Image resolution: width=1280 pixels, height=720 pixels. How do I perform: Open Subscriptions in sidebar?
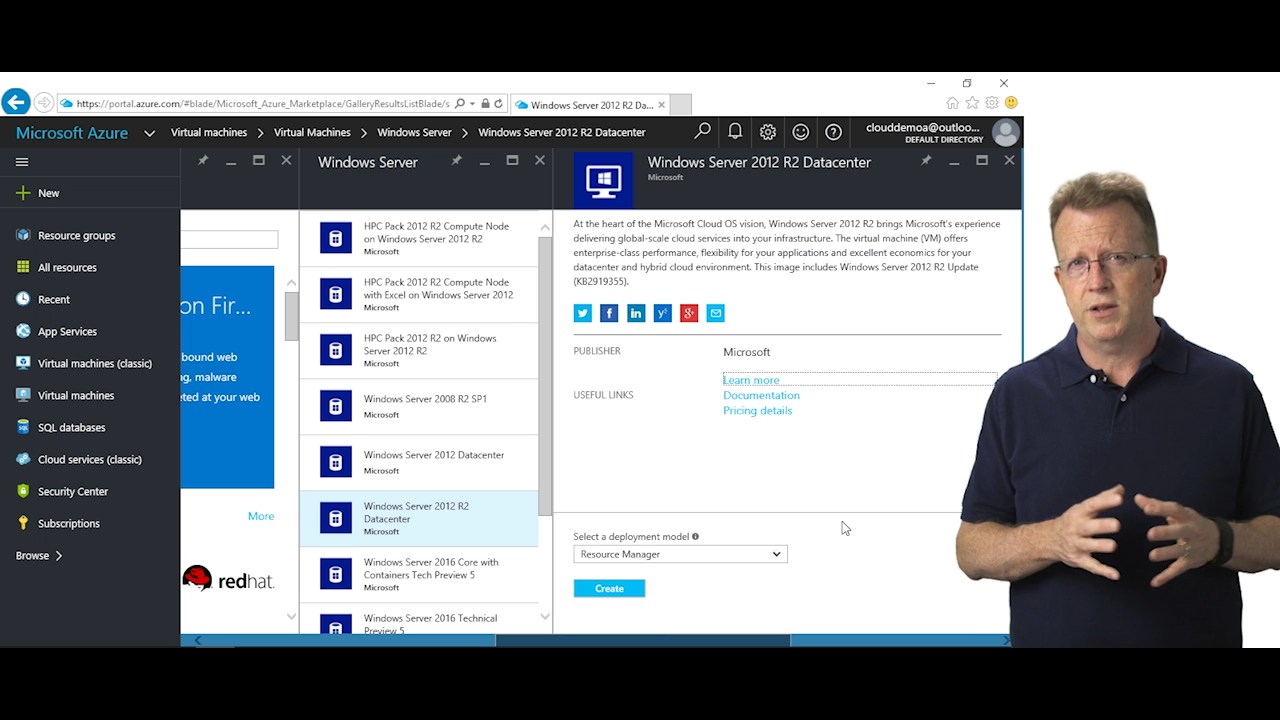[58, 523]
